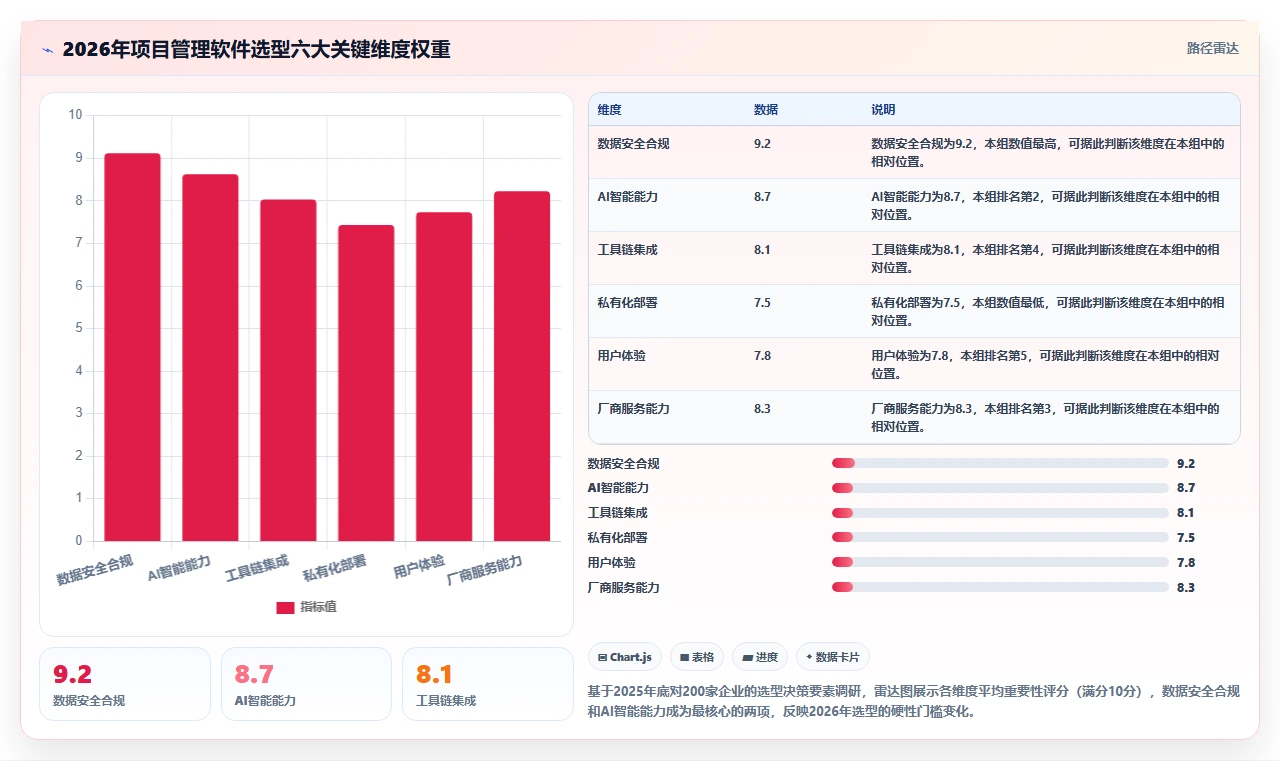Select the 数据卡片 tag button
1280x761 pixels.
(833, 657)
